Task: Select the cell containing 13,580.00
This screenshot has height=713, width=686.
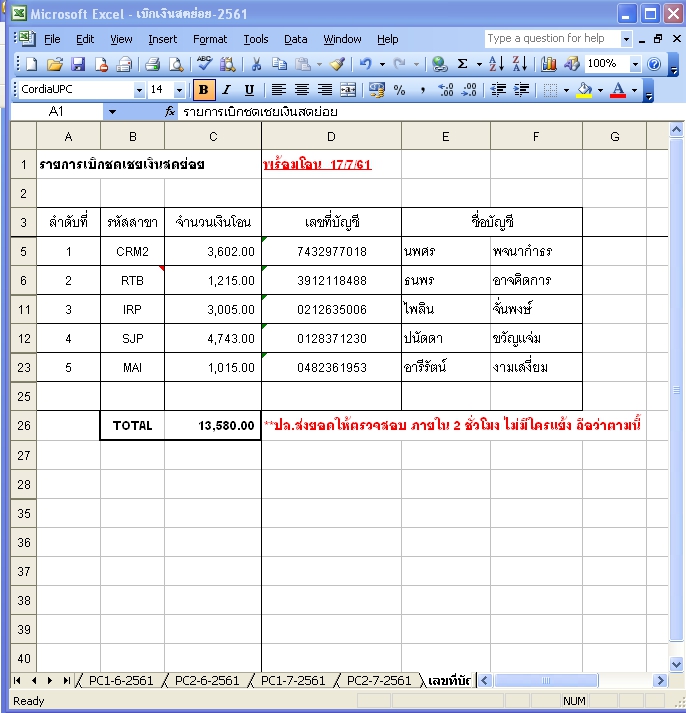Action: pos(213,426)
